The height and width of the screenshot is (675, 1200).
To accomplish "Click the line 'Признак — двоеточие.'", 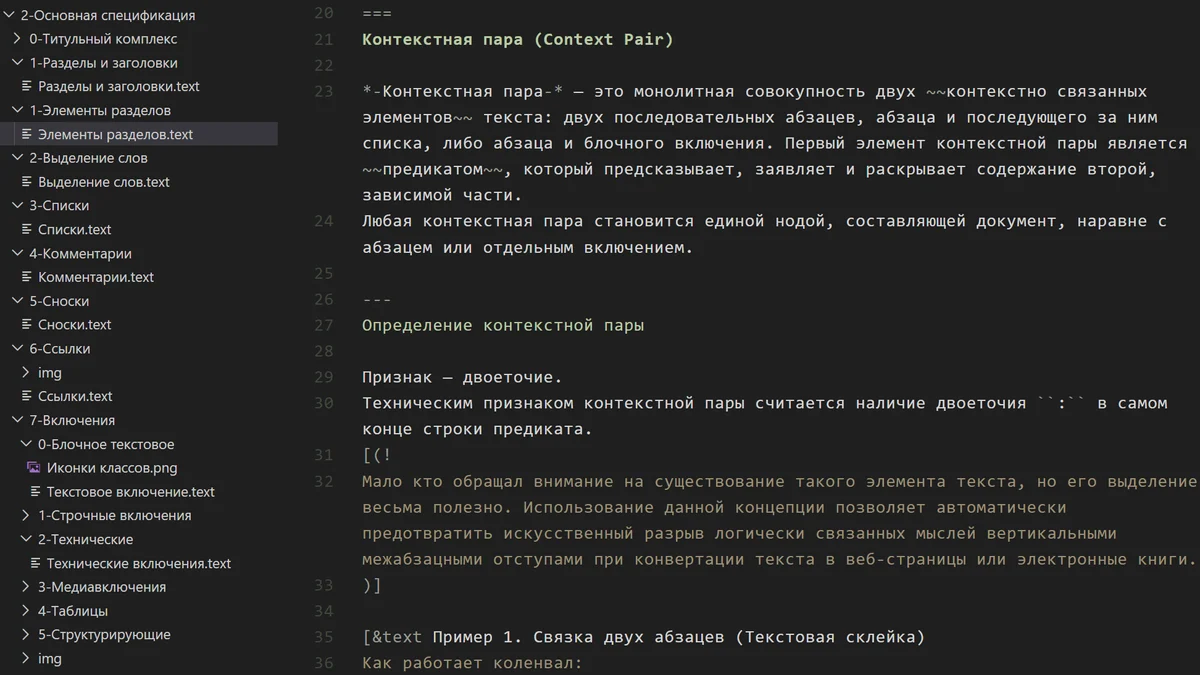I will [462, 377].
